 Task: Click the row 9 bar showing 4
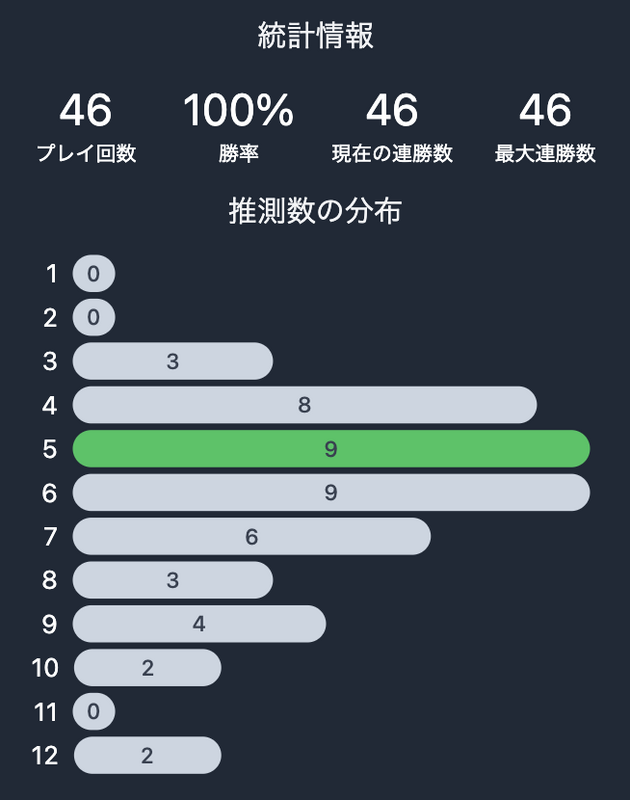tap(199, 623)
